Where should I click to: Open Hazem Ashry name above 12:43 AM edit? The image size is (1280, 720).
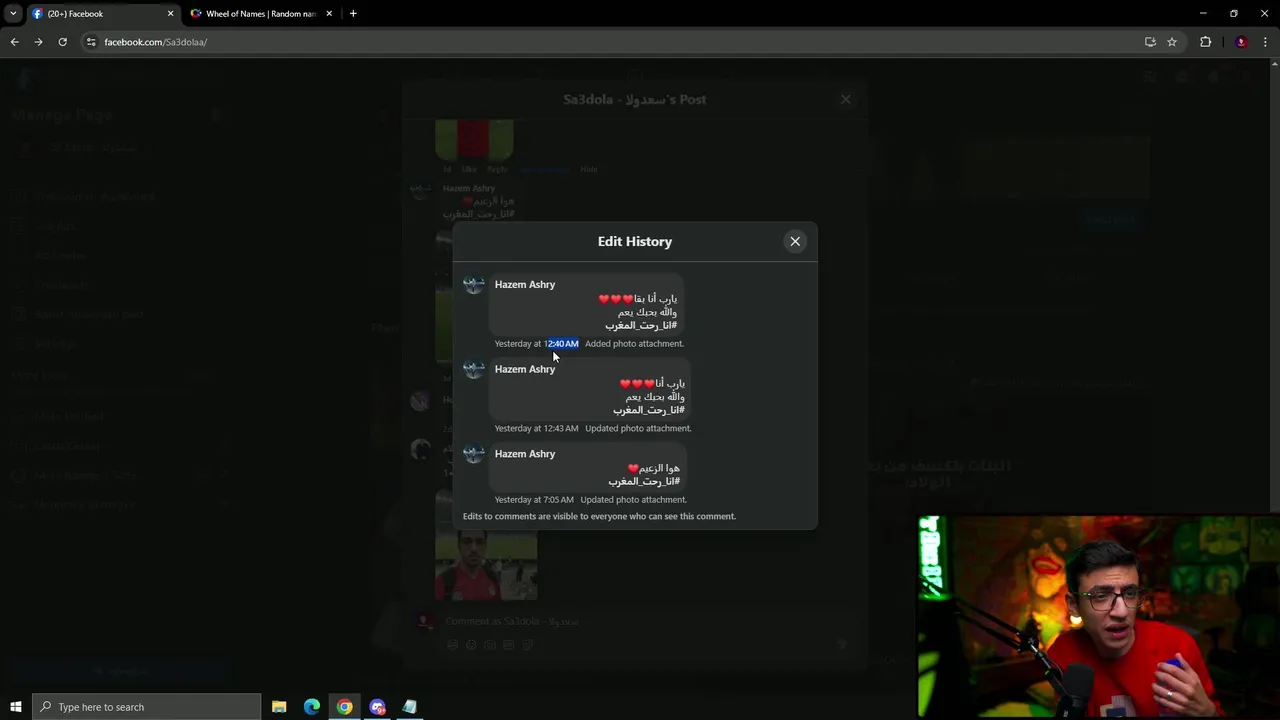pos(525,369)
